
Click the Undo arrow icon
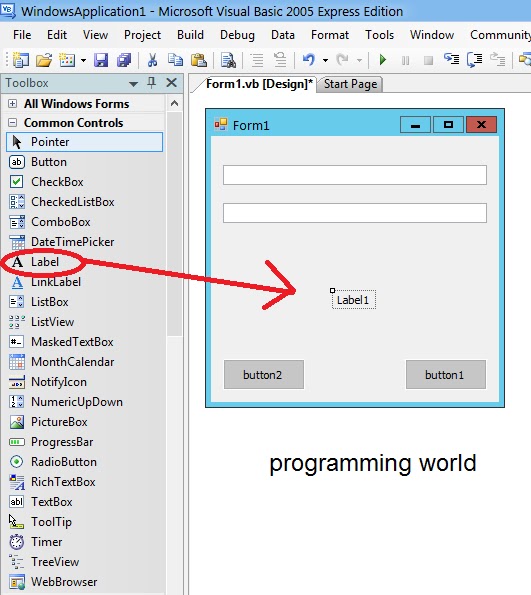[309, 60]
